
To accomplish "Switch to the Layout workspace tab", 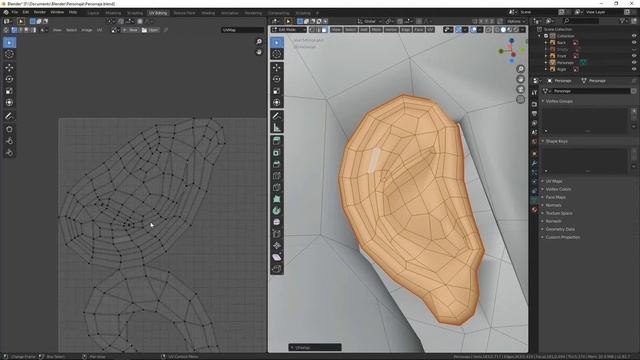I will click(x=93, y=13).
